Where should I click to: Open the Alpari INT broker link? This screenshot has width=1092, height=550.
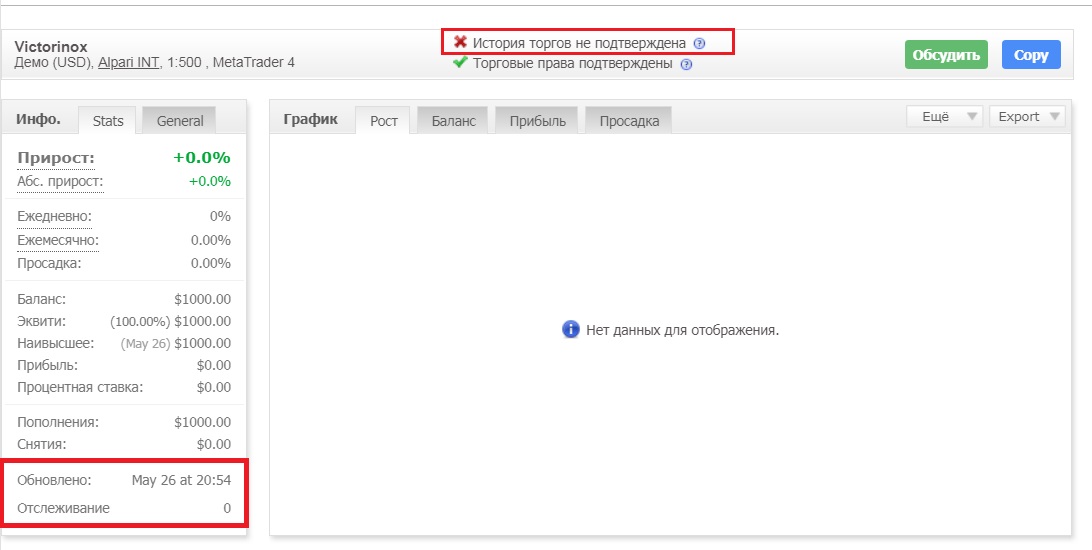pyautogui.click(x=130, y=63)
